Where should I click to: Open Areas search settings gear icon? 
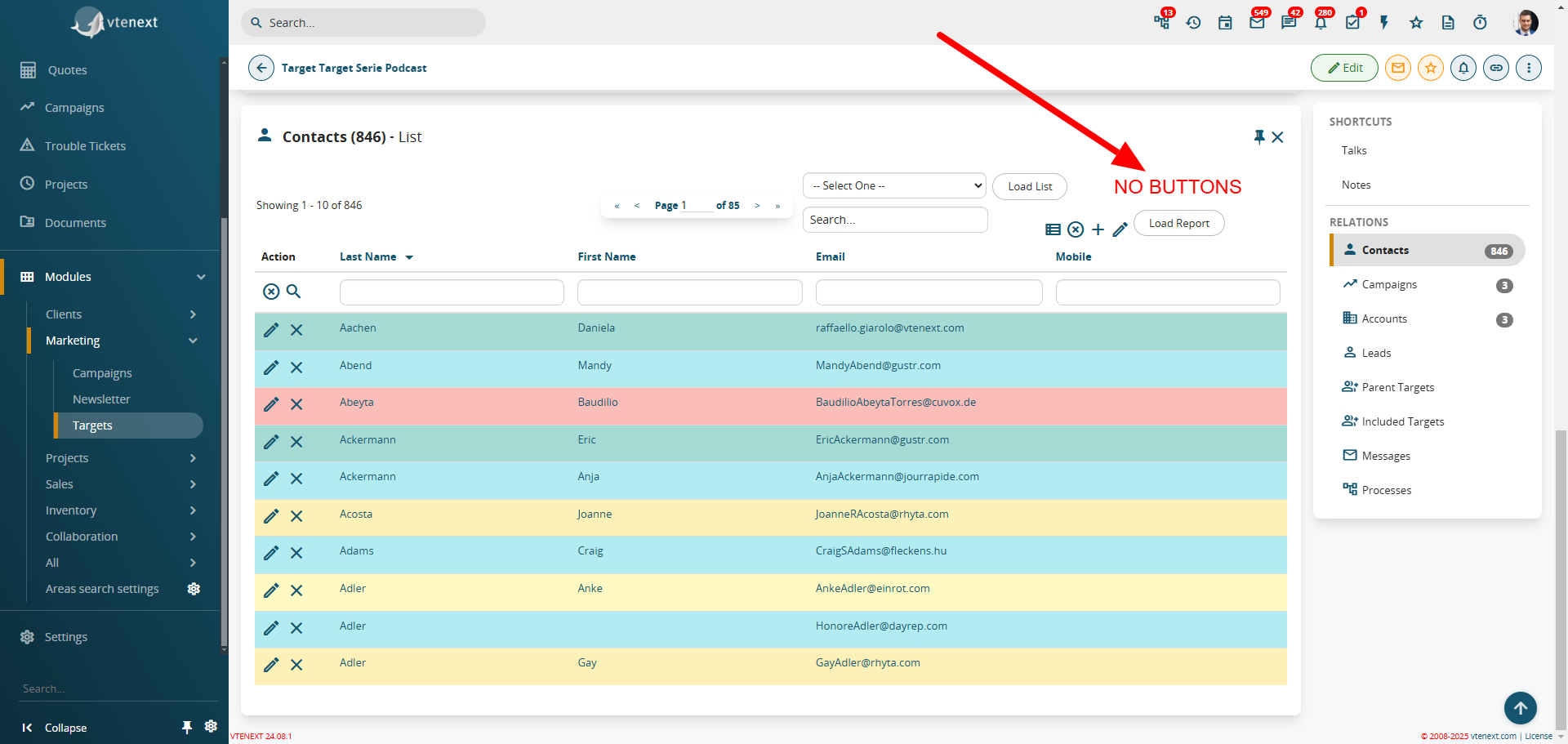194,589
